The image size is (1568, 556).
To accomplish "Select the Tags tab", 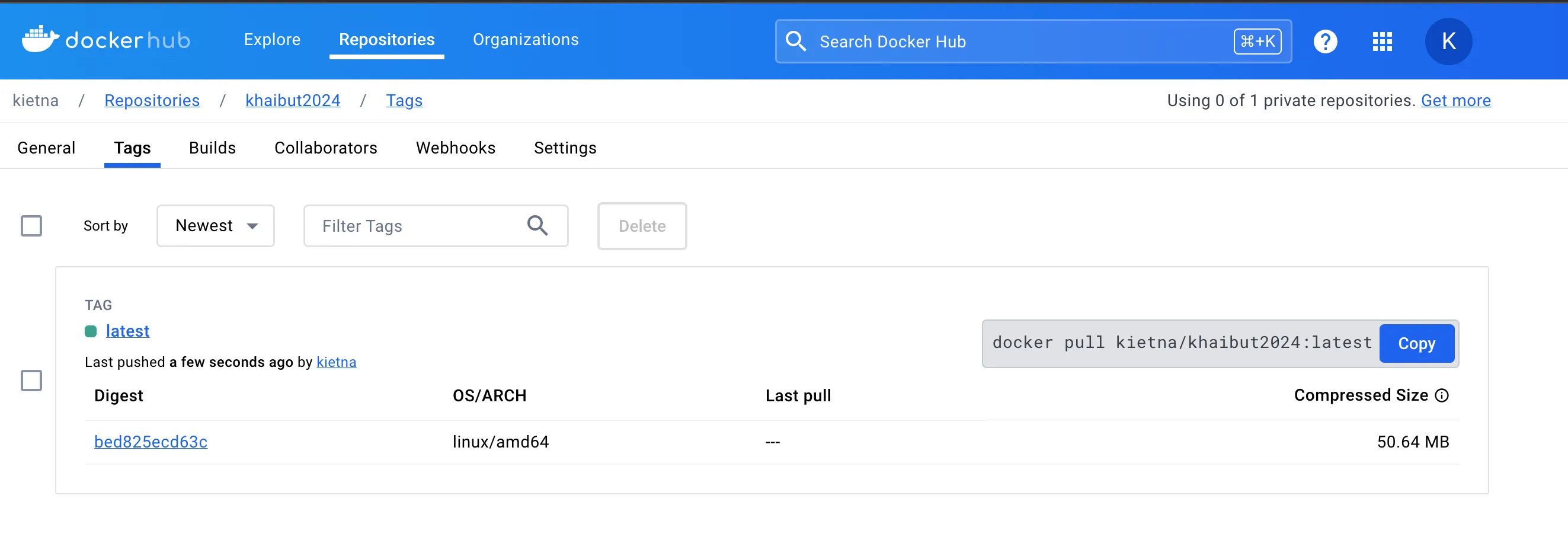I will coord(132,148).
